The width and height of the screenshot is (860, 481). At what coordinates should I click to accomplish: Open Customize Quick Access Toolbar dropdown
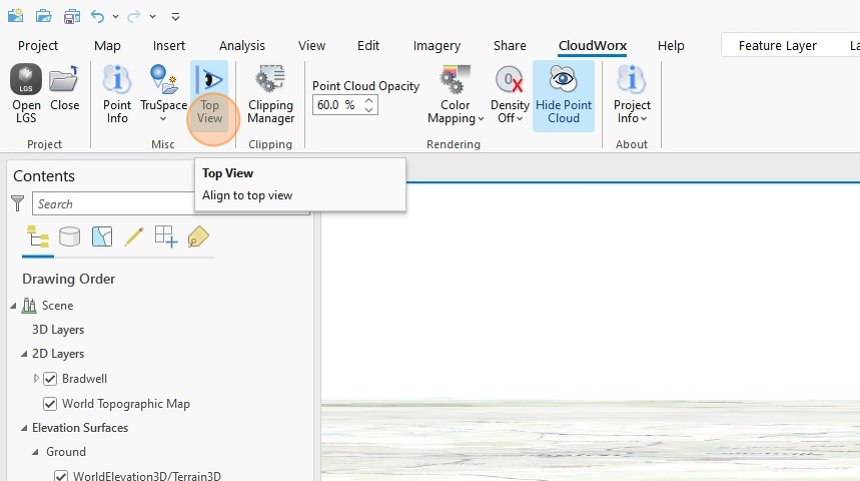(176, 17)
